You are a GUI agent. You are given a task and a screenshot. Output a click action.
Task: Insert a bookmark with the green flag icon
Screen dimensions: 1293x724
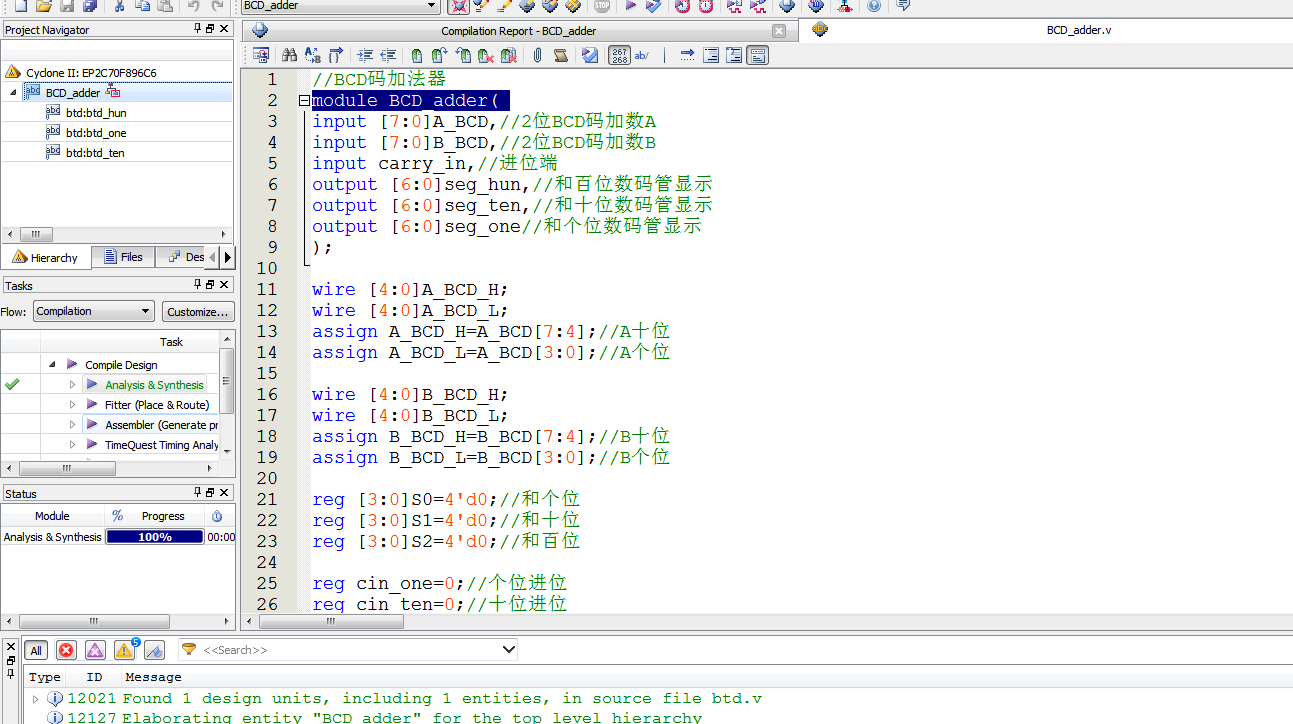(x=418, y=55)
